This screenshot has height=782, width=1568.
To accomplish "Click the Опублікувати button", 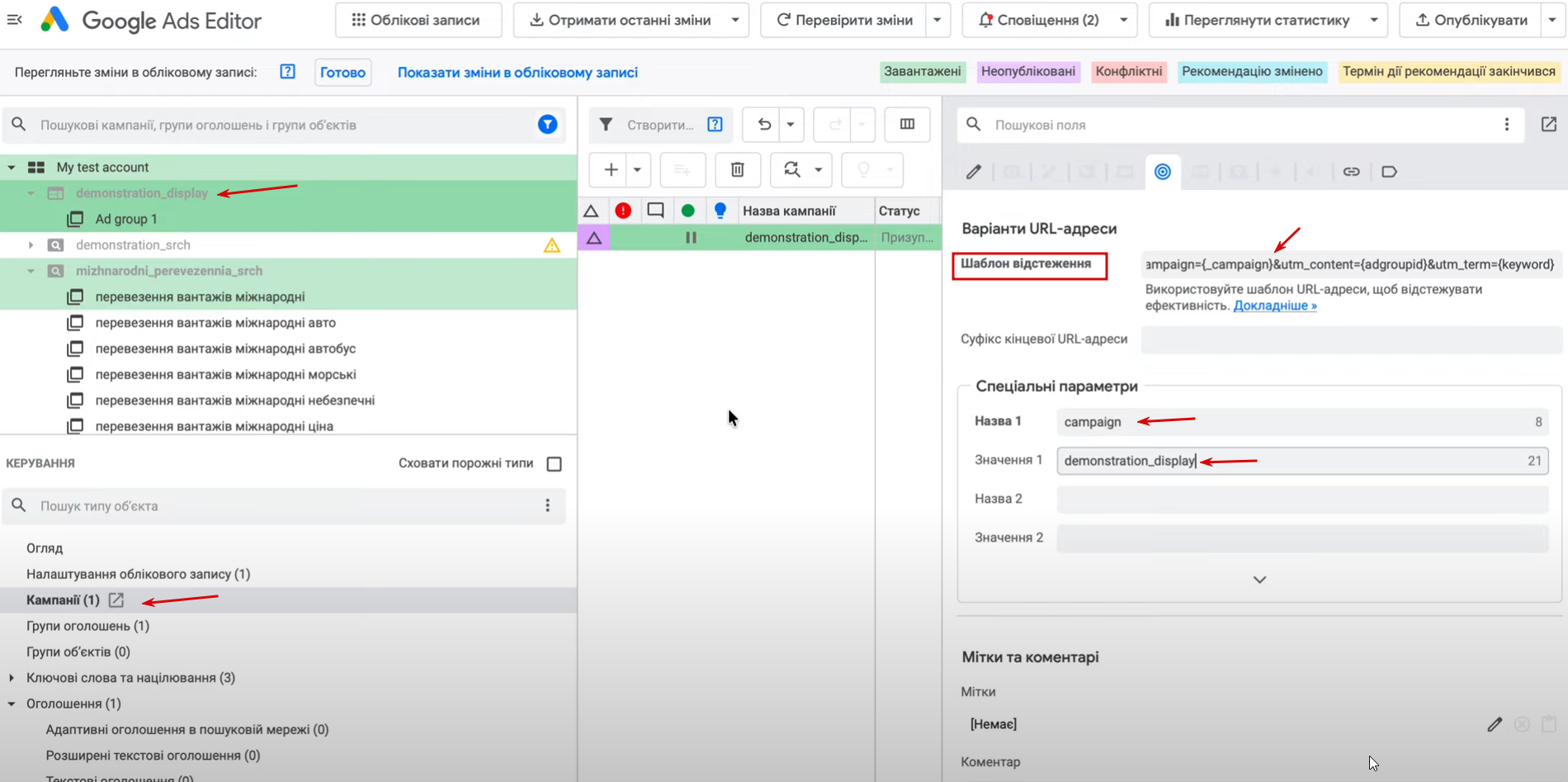I will pyautogui.click(x=1471, y=20).
